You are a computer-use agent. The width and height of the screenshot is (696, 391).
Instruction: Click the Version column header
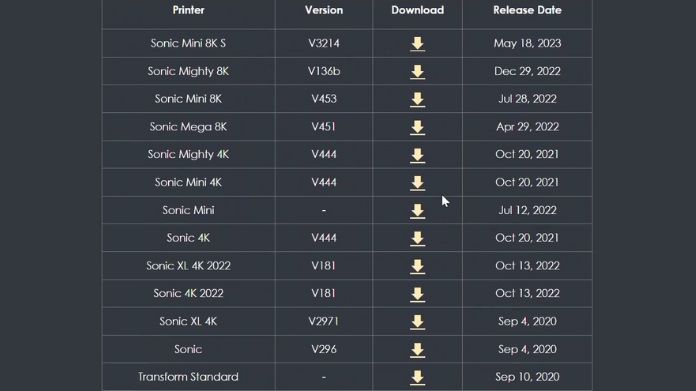click(x=324, y=10)
